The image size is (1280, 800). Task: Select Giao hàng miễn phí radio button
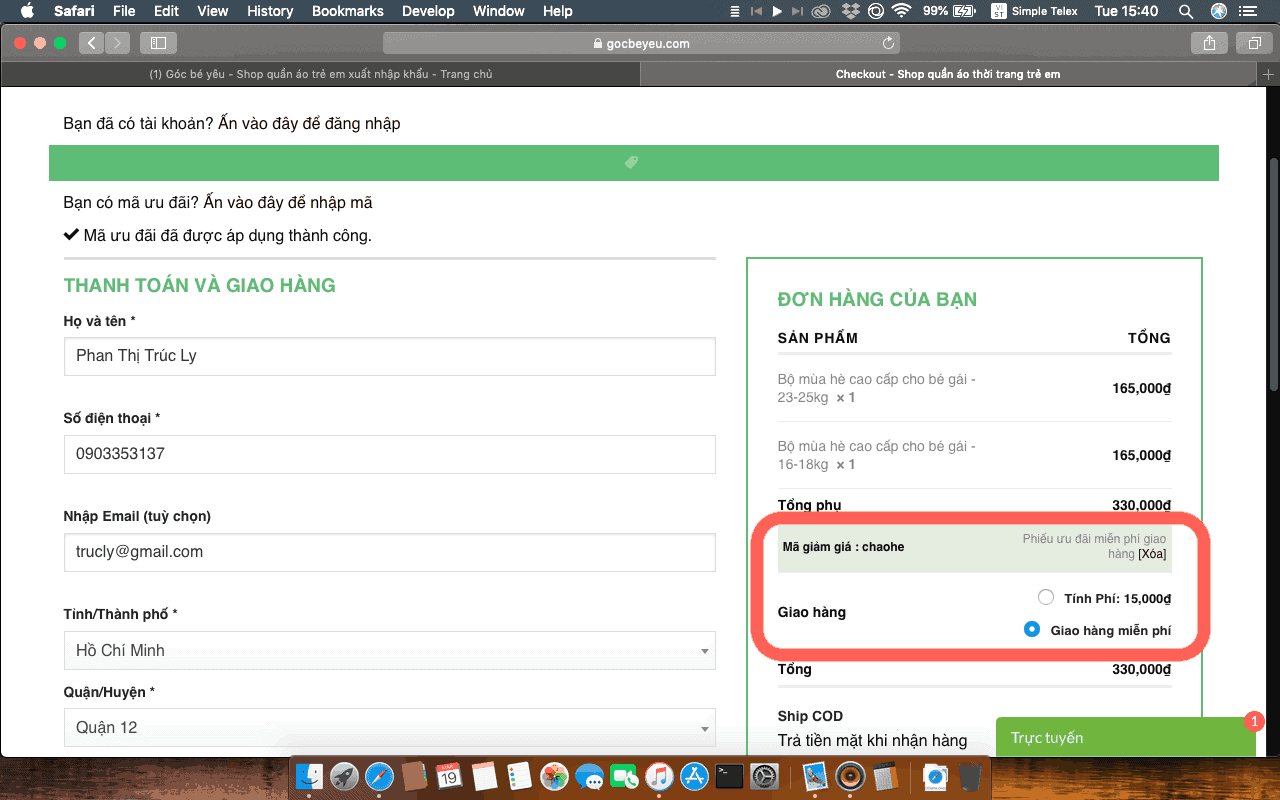pyautogui.click(x=1032, y=630)
